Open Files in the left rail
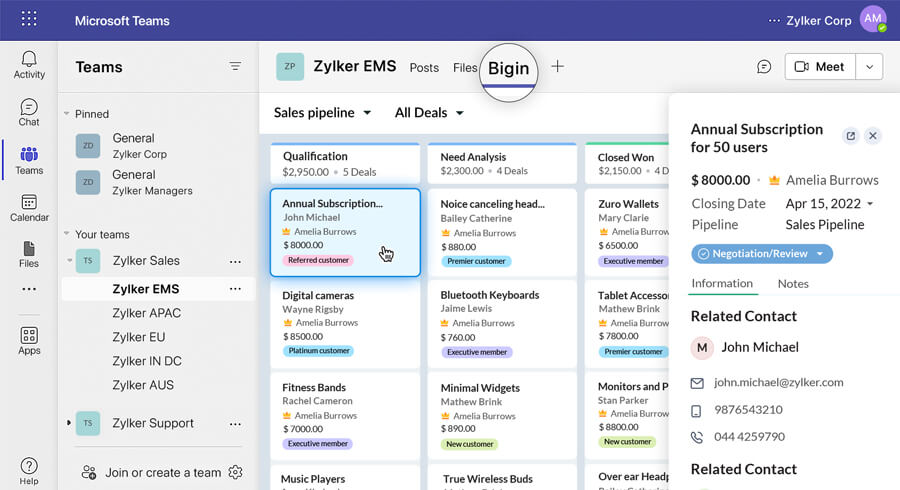This screenshot has height=490, width=900. (29, 254)
